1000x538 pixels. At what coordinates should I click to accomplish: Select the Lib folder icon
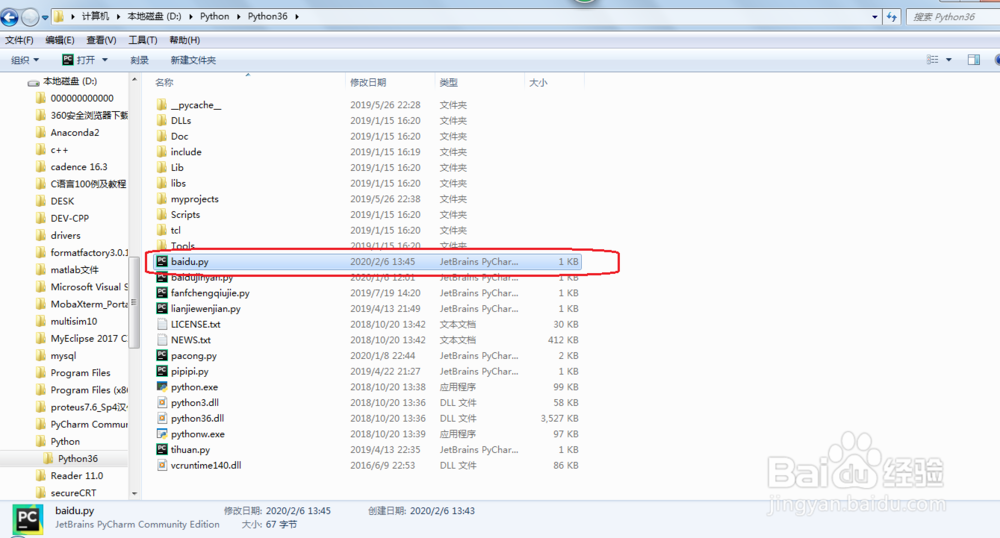point(162,168)
